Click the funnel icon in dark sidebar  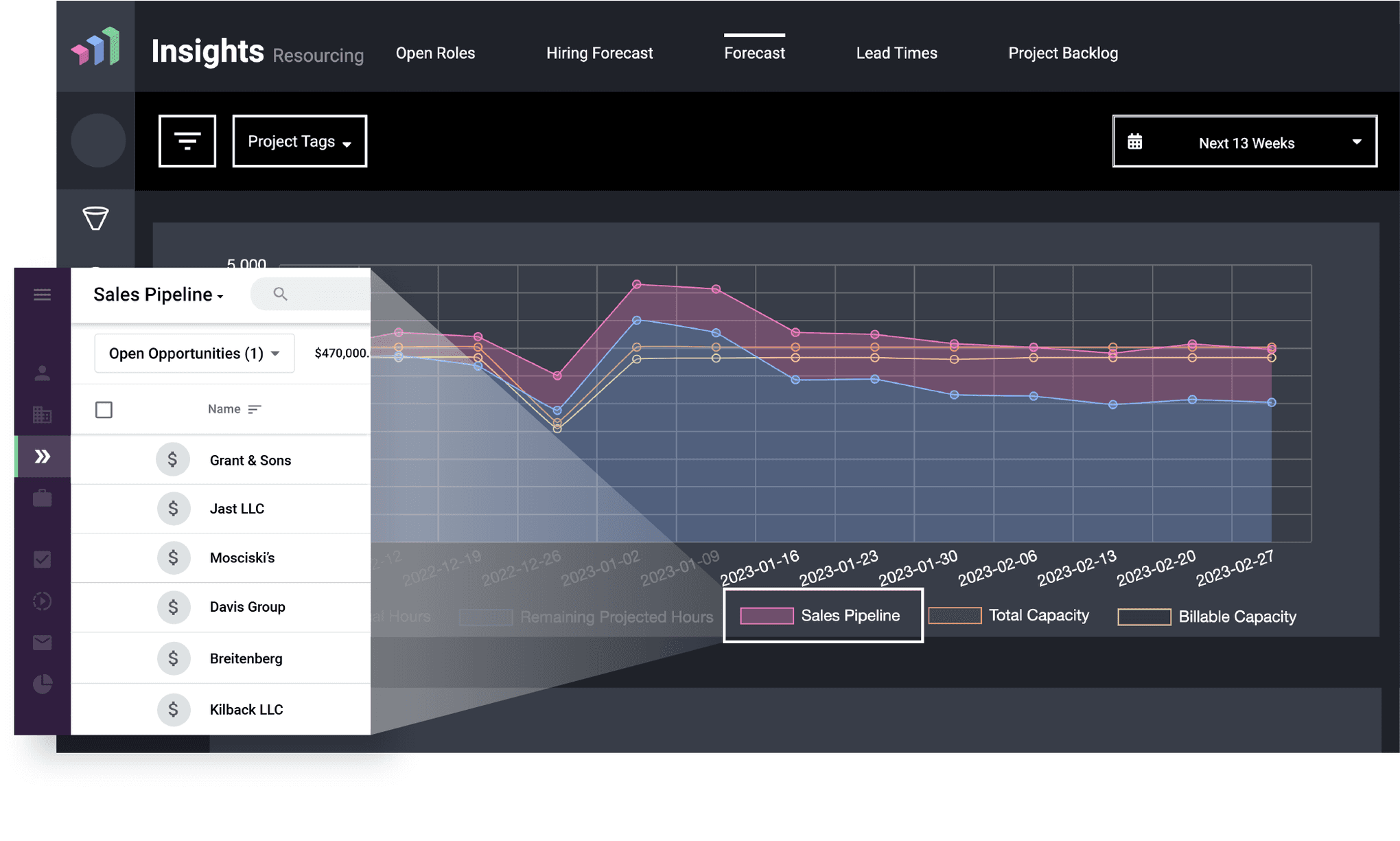click(95, 218)
